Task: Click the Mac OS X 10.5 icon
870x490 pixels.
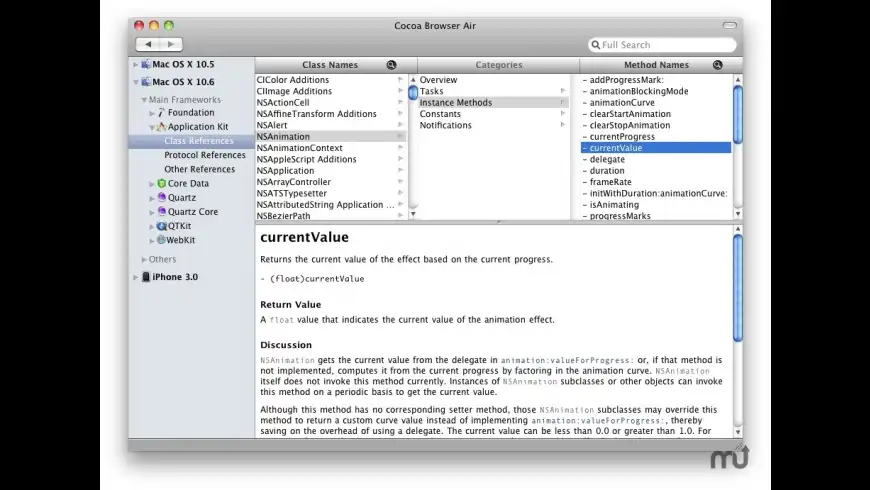Action: [x=146, y=64]
